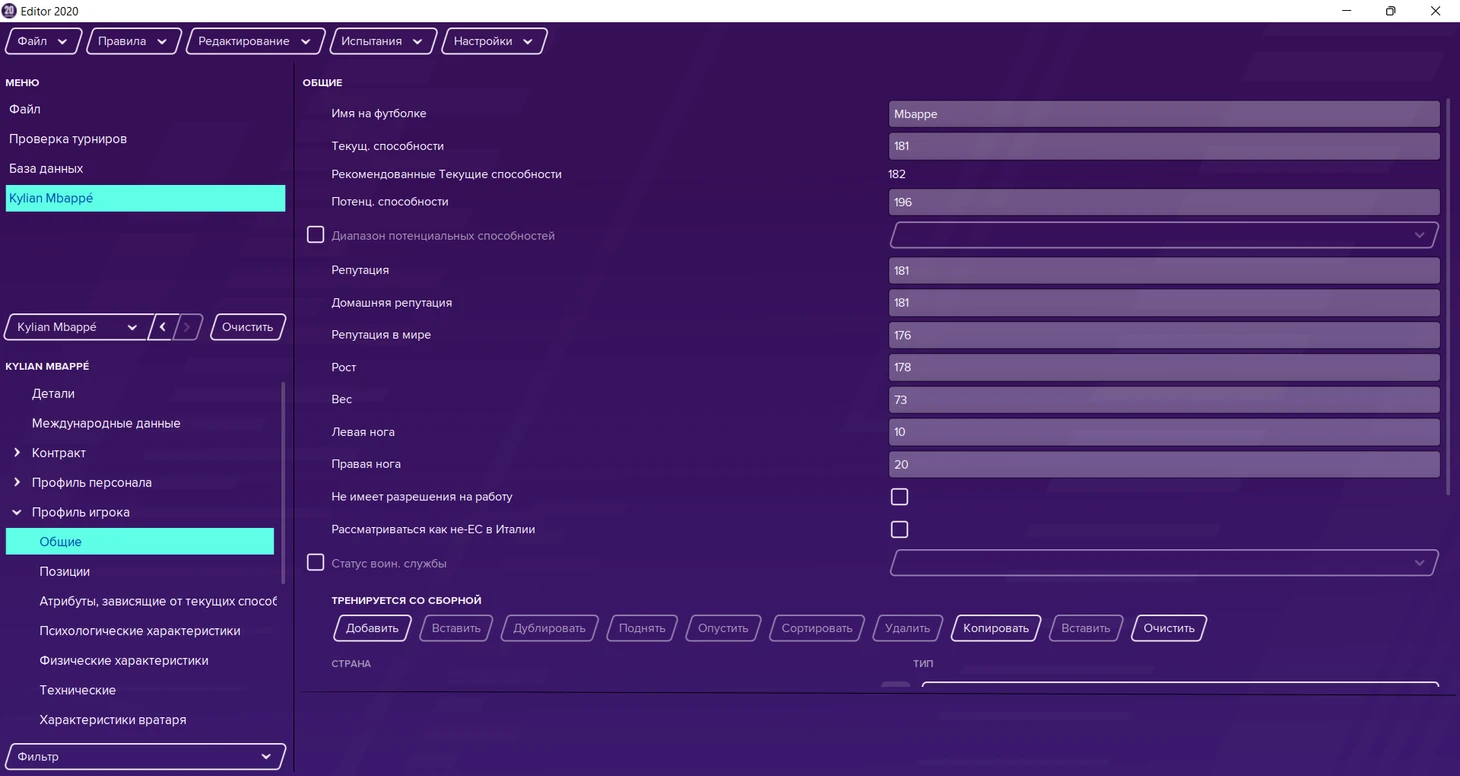Screen dimensions: 1460x776
Task: Enable Диапазон потенциальных способностей checkbox
Action: pos(315,234)
